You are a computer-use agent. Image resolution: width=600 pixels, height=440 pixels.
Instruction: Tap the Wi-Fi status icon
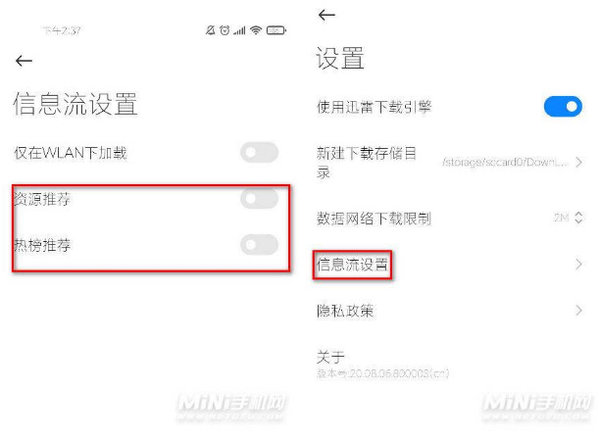click(256, 30)
